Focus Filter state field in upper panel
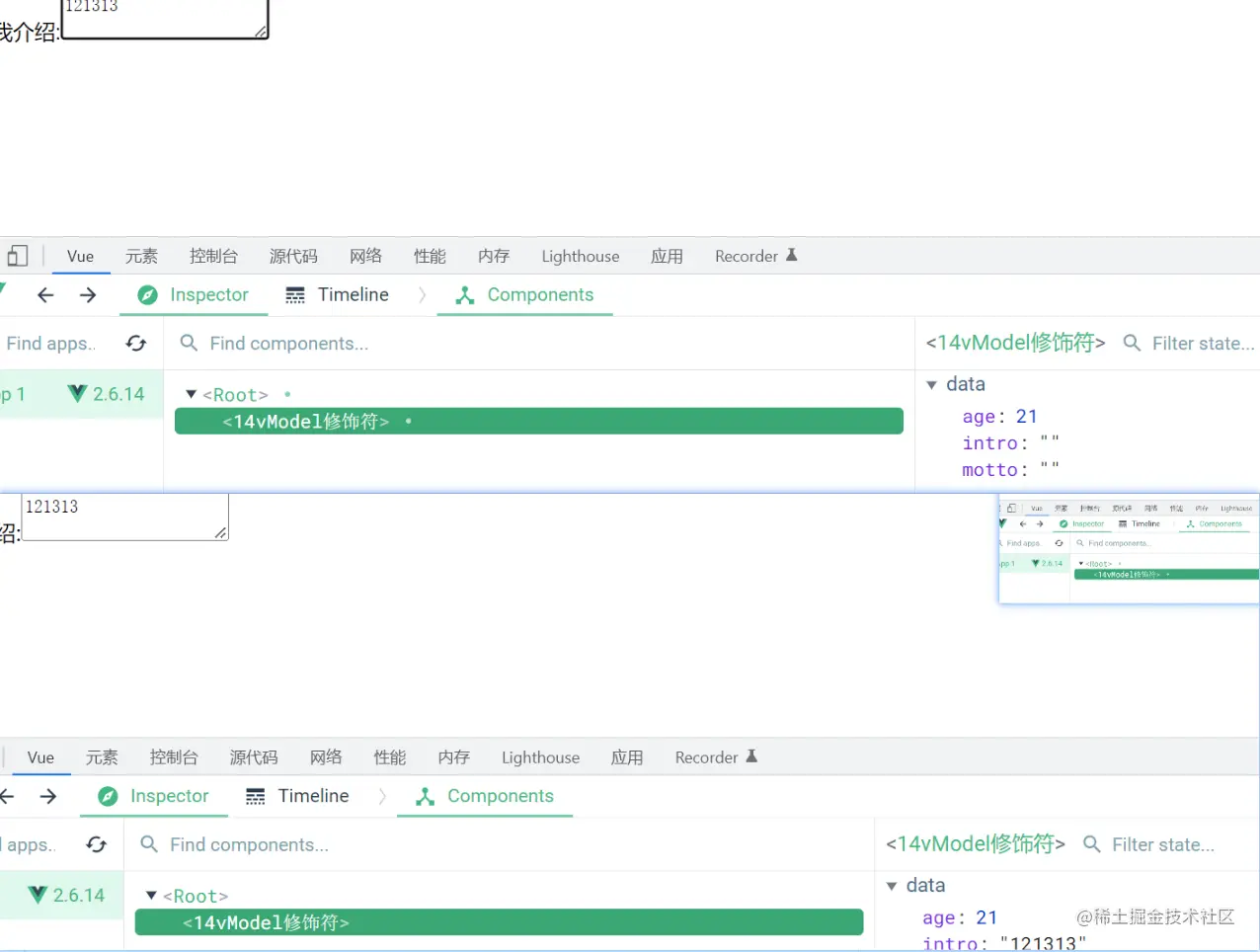The image size is (1260, 952). (1203, 344)
